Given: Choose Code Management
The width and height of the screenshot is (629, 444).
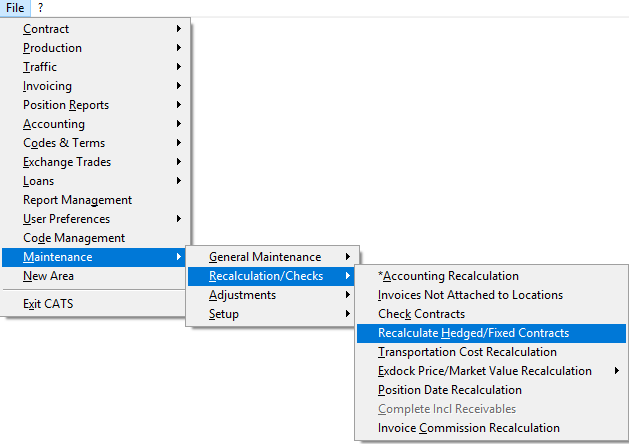Looking at the screenshot, I should (93, 238).
